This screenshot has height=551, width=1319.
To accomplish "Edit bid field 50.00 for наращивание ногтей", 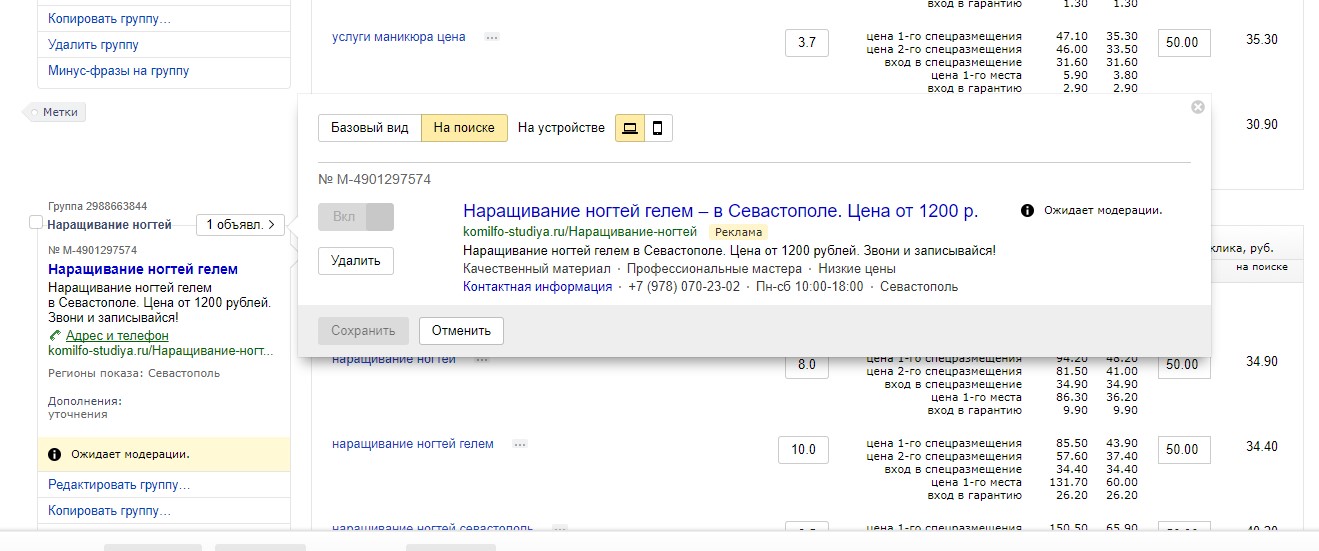I will pyautogui.click(x=1184, y=365).
